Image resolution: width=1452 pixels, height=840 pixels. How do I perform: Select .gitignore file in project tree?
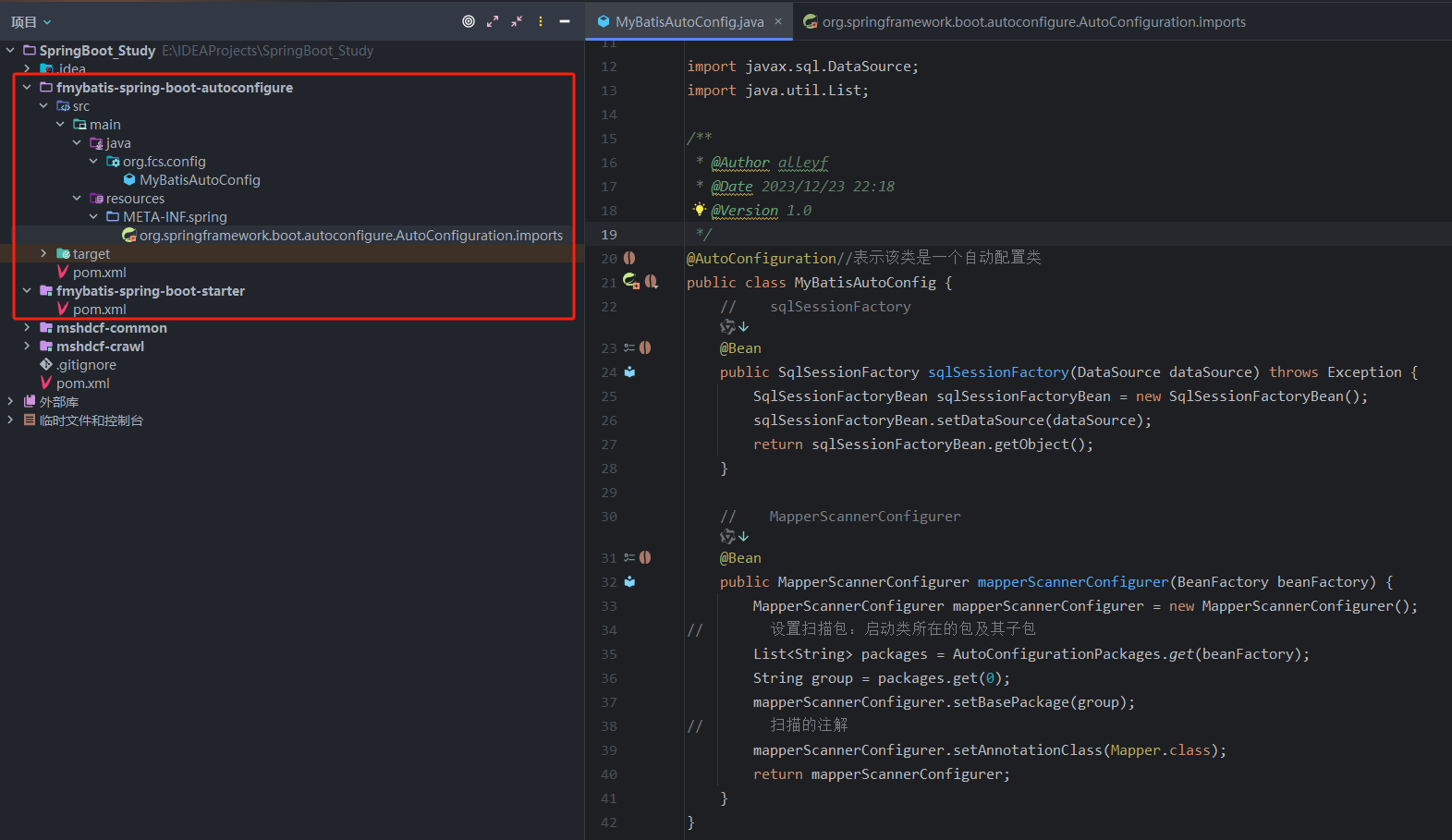point(85,365)
